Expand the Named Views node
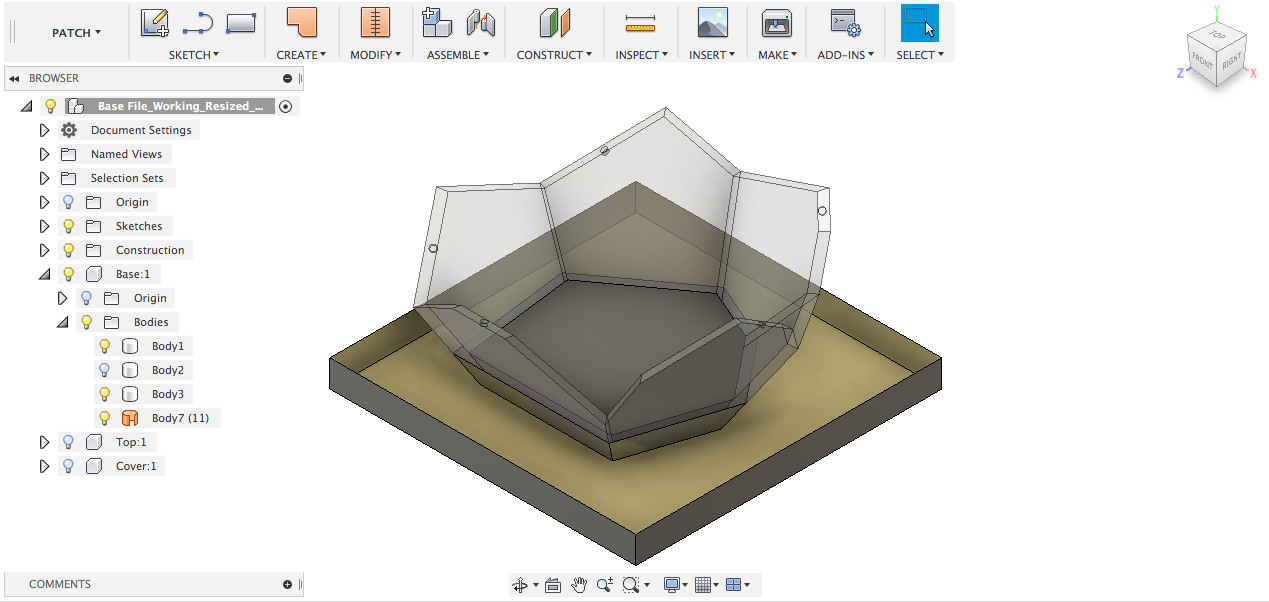Image resolution: width=1269 pixels, height=602 pixels. [44, 154]
